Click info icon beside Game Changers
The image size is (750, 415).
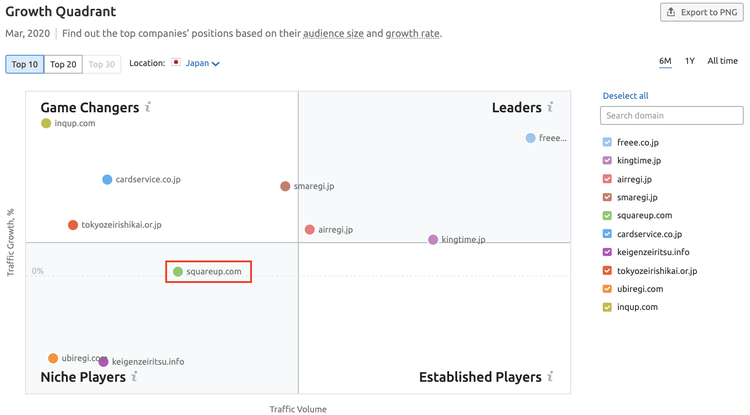pos(148,107)
